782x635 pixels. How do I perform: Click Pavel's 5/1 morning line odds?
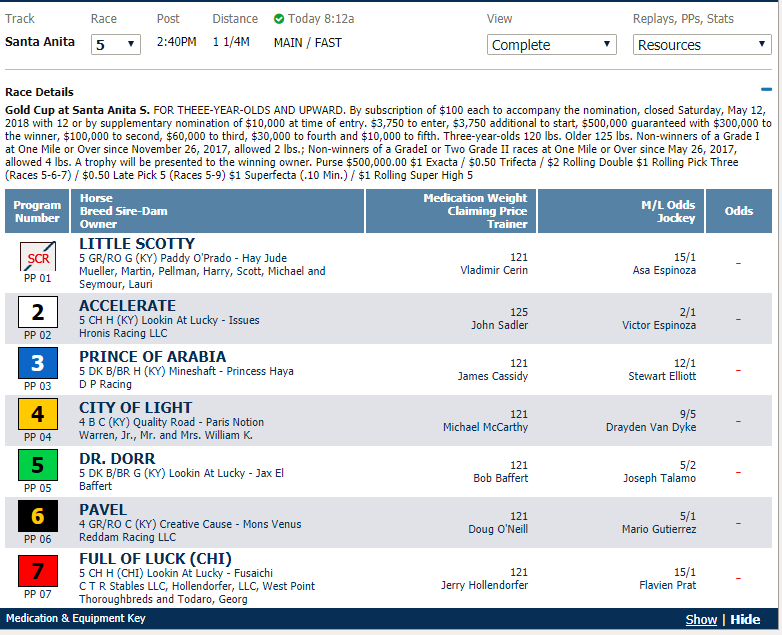click(x=687, y=516)
